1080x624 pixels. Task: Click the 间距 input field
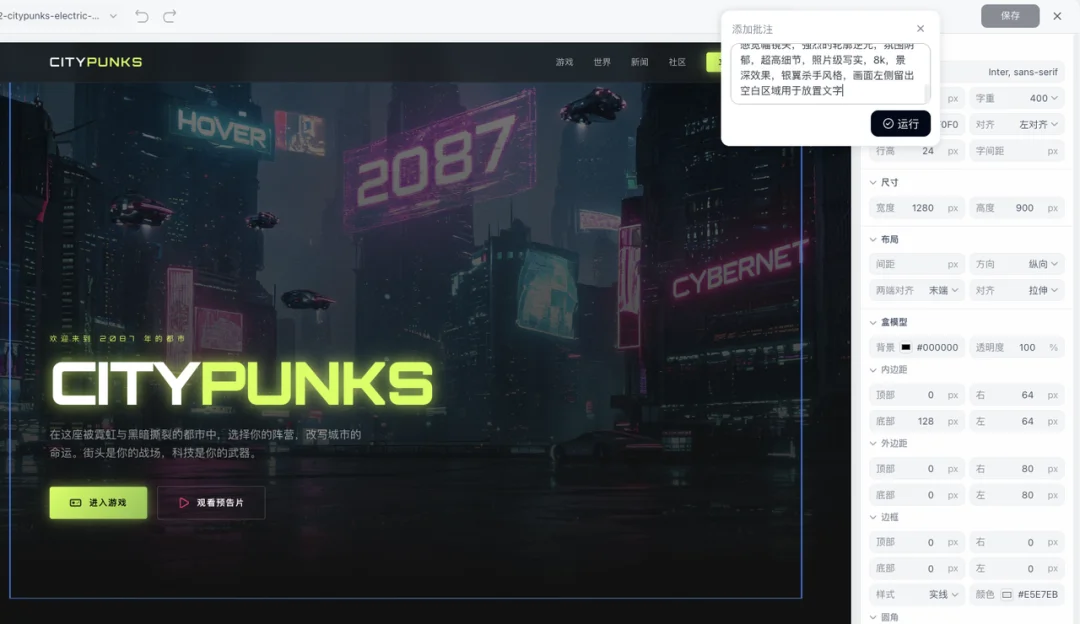coord(917,264)
